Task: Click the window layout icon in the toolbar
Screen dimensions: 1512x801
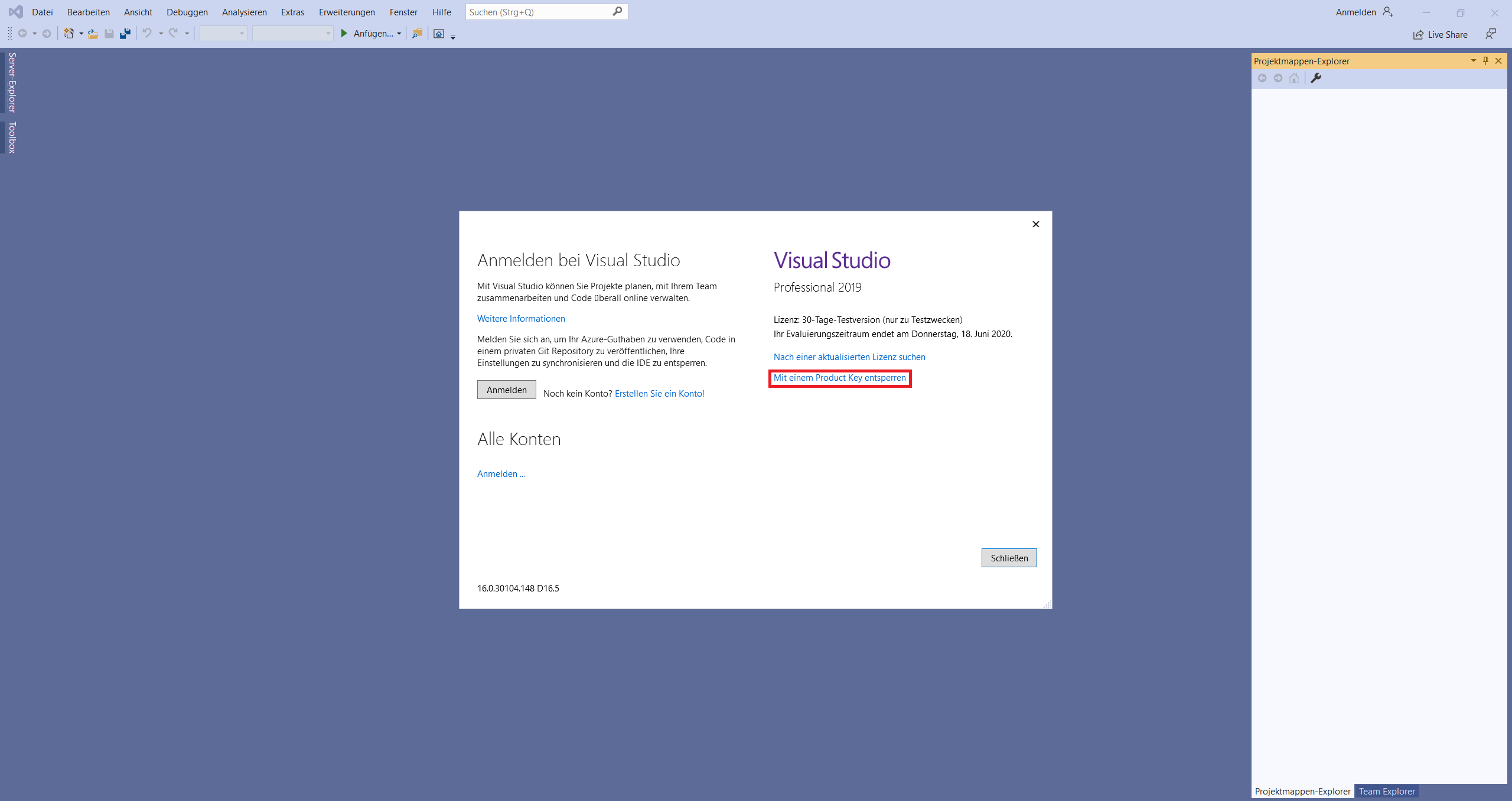Action: pyautogui.click(x=439, y=34)
